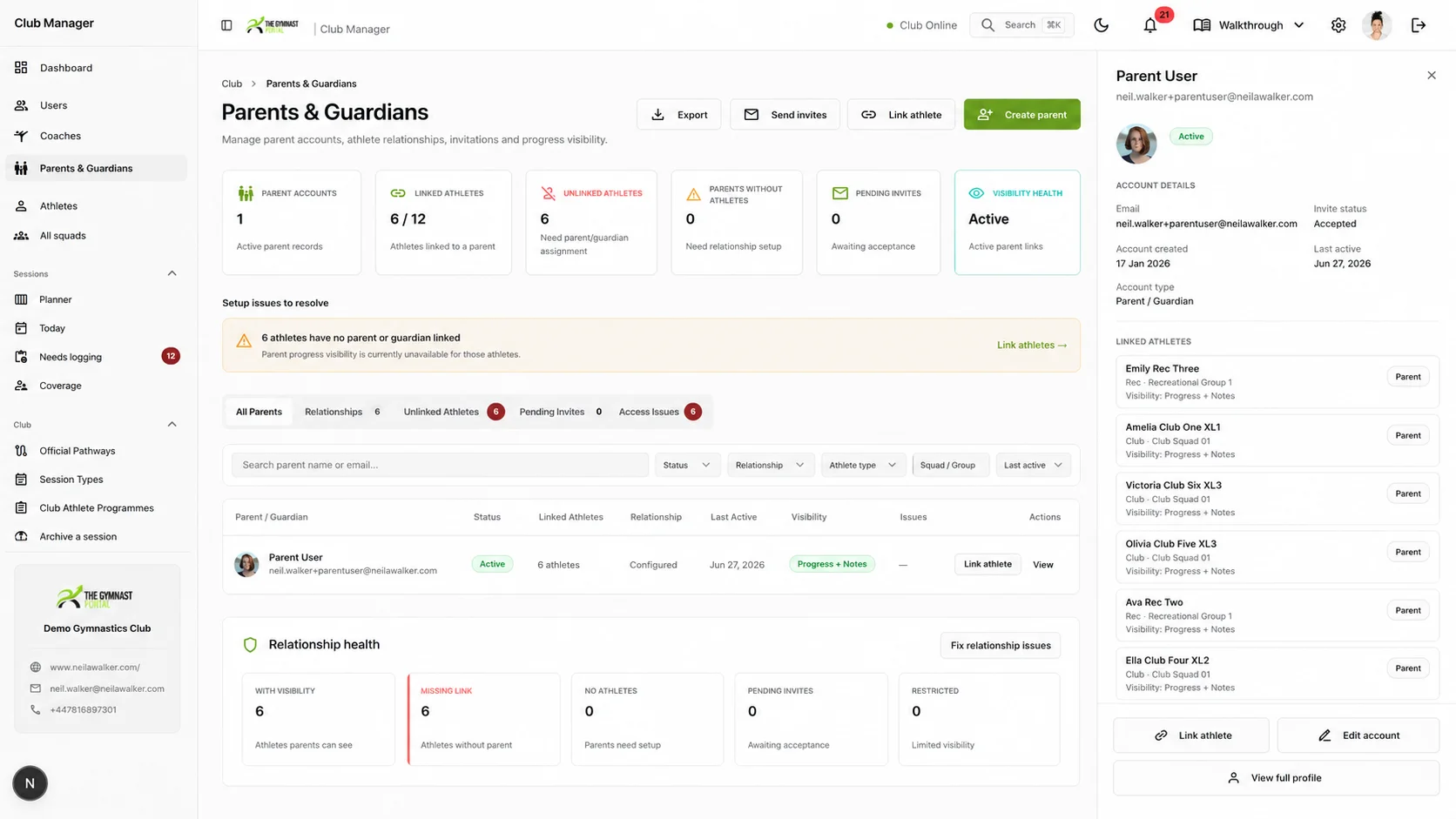Viewport: 1456px width, 819px height.
Task: Collapse the Sessions section chevron
Action: (x=172, y=273)
